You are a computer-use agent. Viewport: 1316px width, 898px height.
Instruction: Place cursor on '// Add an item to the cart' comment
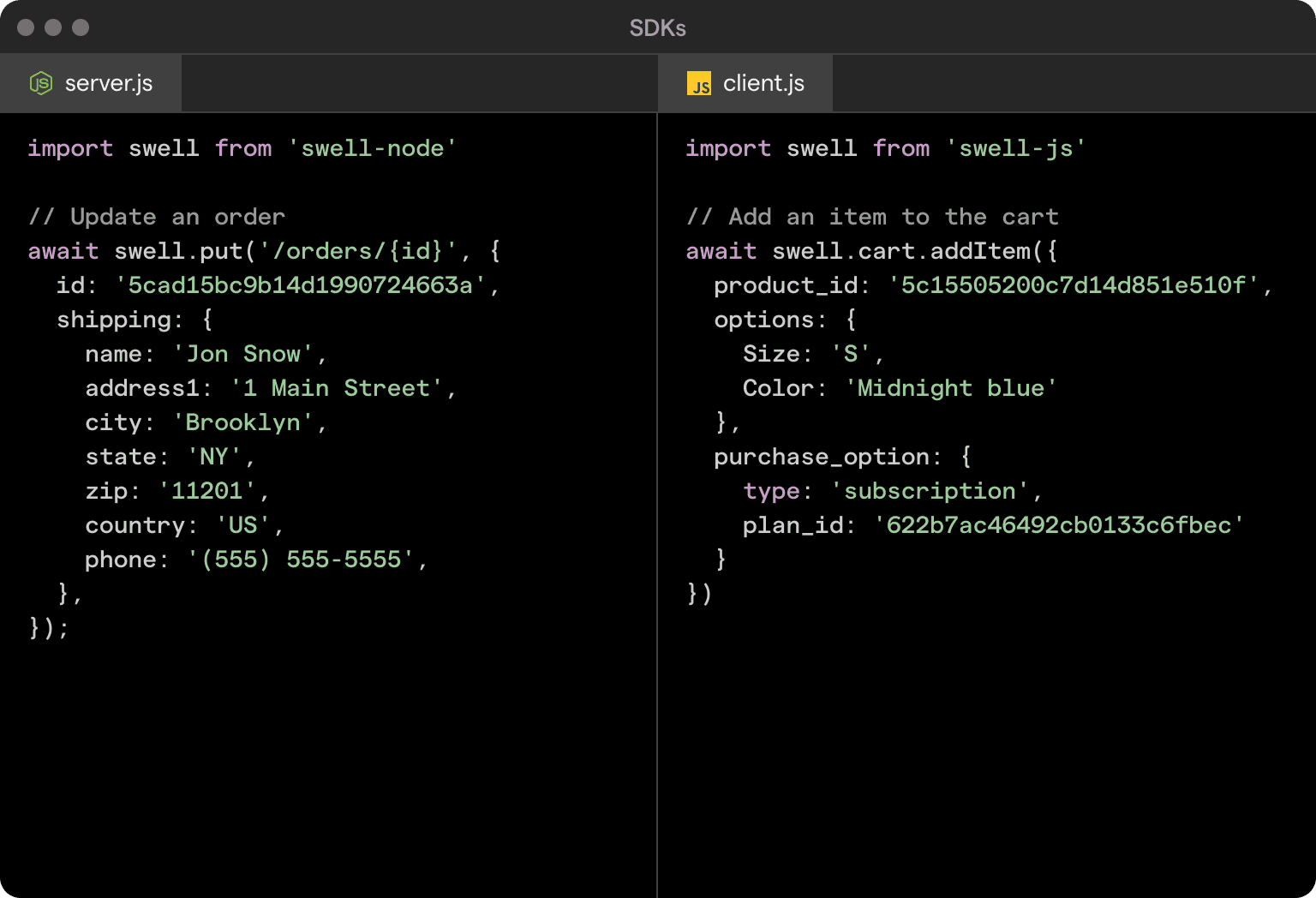[x=872, y=217]
